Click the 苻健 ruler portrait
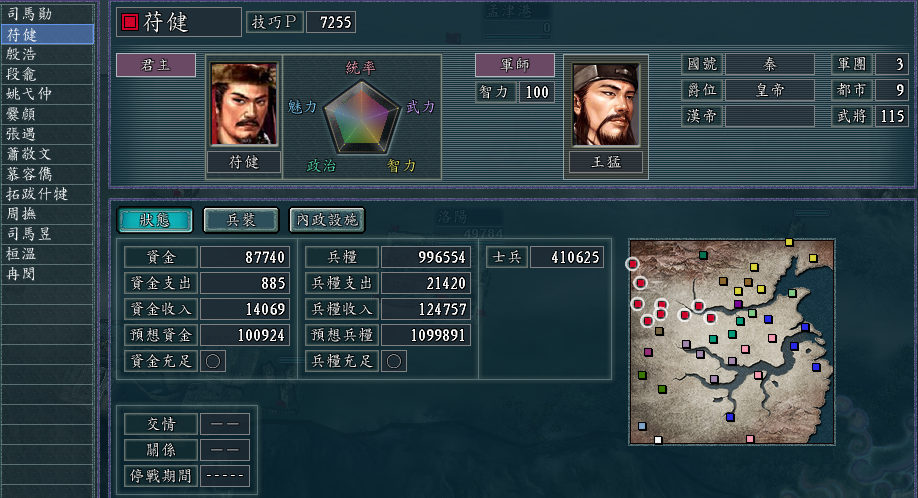The width and height of the screenshot is (918, 498). [x=244, y=104]
